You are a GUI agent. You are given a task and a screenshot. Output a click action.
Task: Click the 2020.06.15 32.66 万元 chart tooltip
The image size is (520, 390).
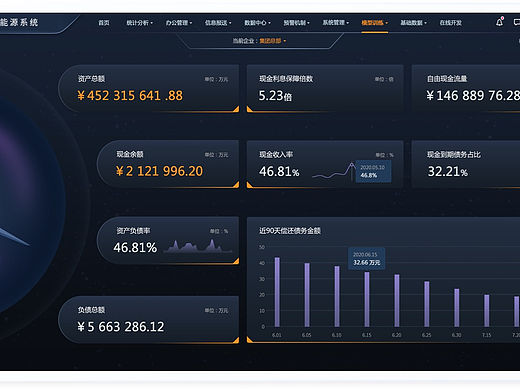tap(366, 258)
